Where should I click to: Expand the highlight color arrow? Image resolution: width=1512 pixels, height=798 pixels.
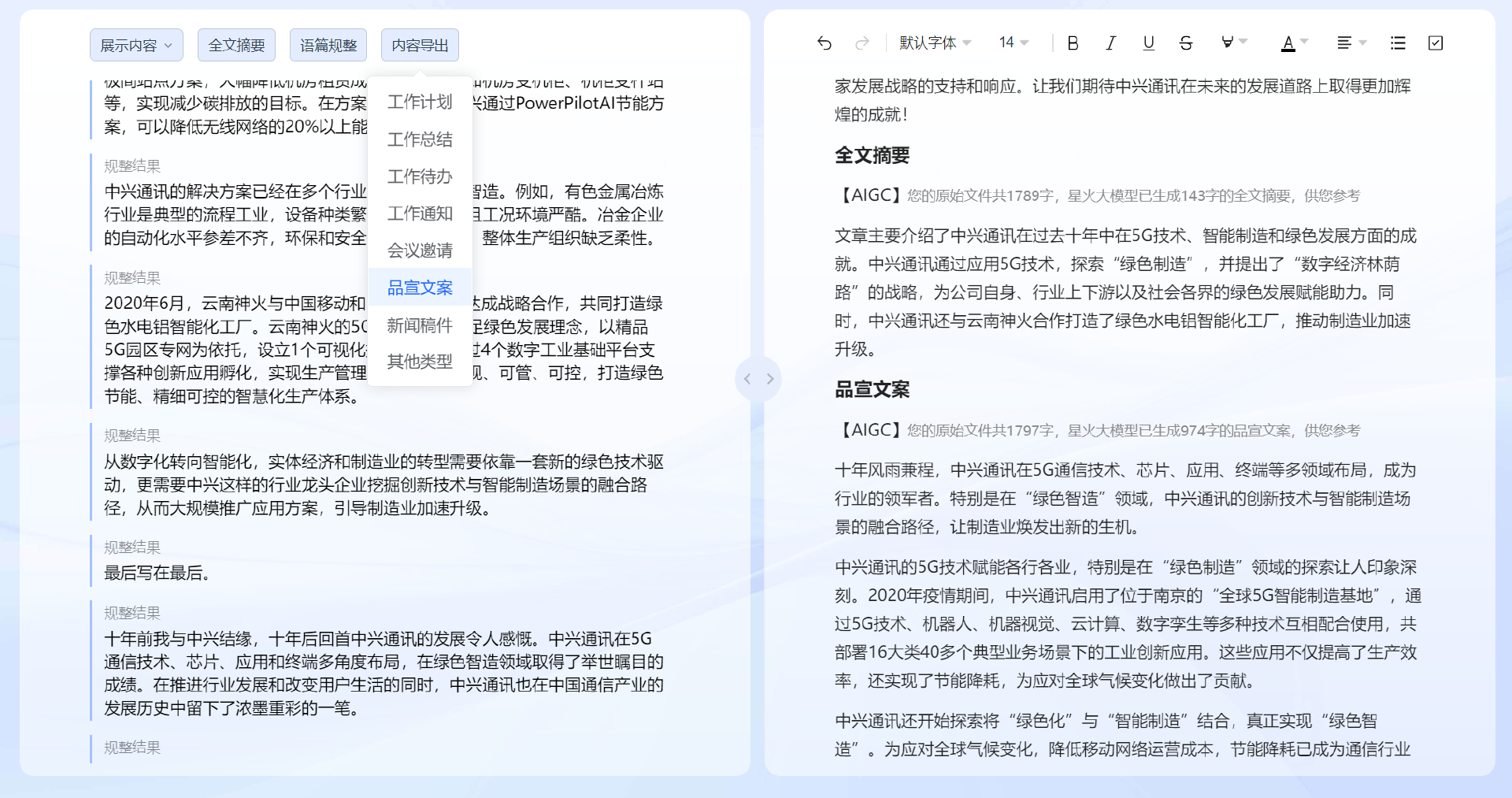coord(1243,42)
